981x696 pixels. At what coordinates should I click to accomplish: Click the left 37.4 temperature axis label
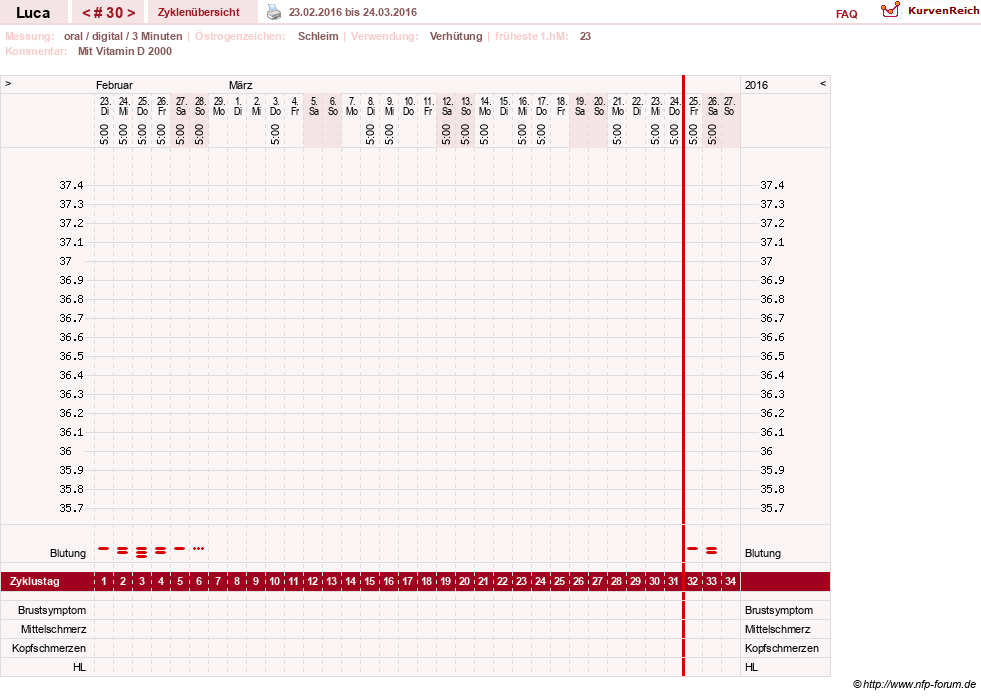tap(71, 185)
